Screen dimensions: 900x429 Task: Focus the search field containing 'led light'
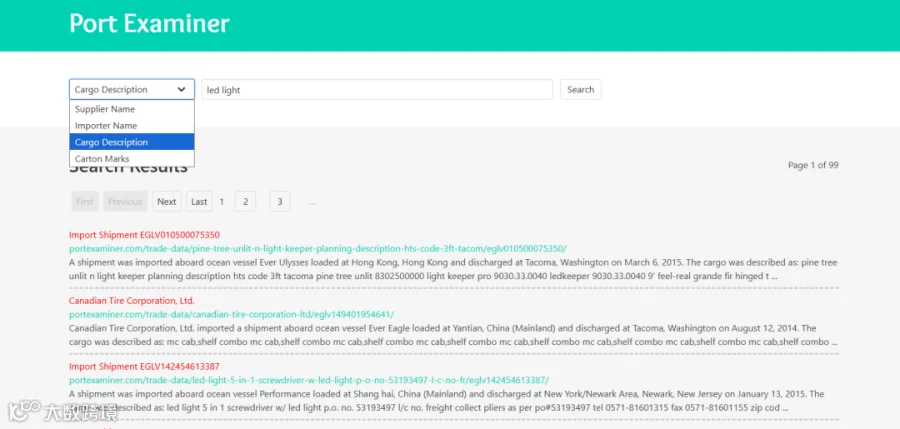pos(377,90)
